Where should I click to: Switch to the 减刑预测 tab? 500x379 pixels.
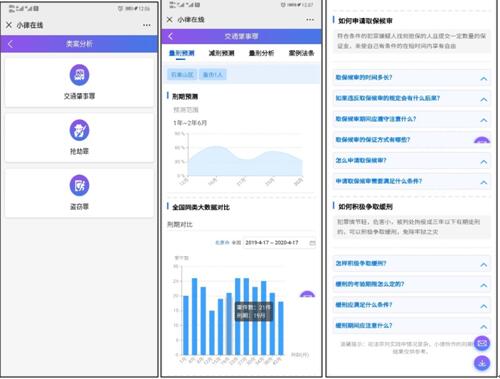tap(221, 53)
